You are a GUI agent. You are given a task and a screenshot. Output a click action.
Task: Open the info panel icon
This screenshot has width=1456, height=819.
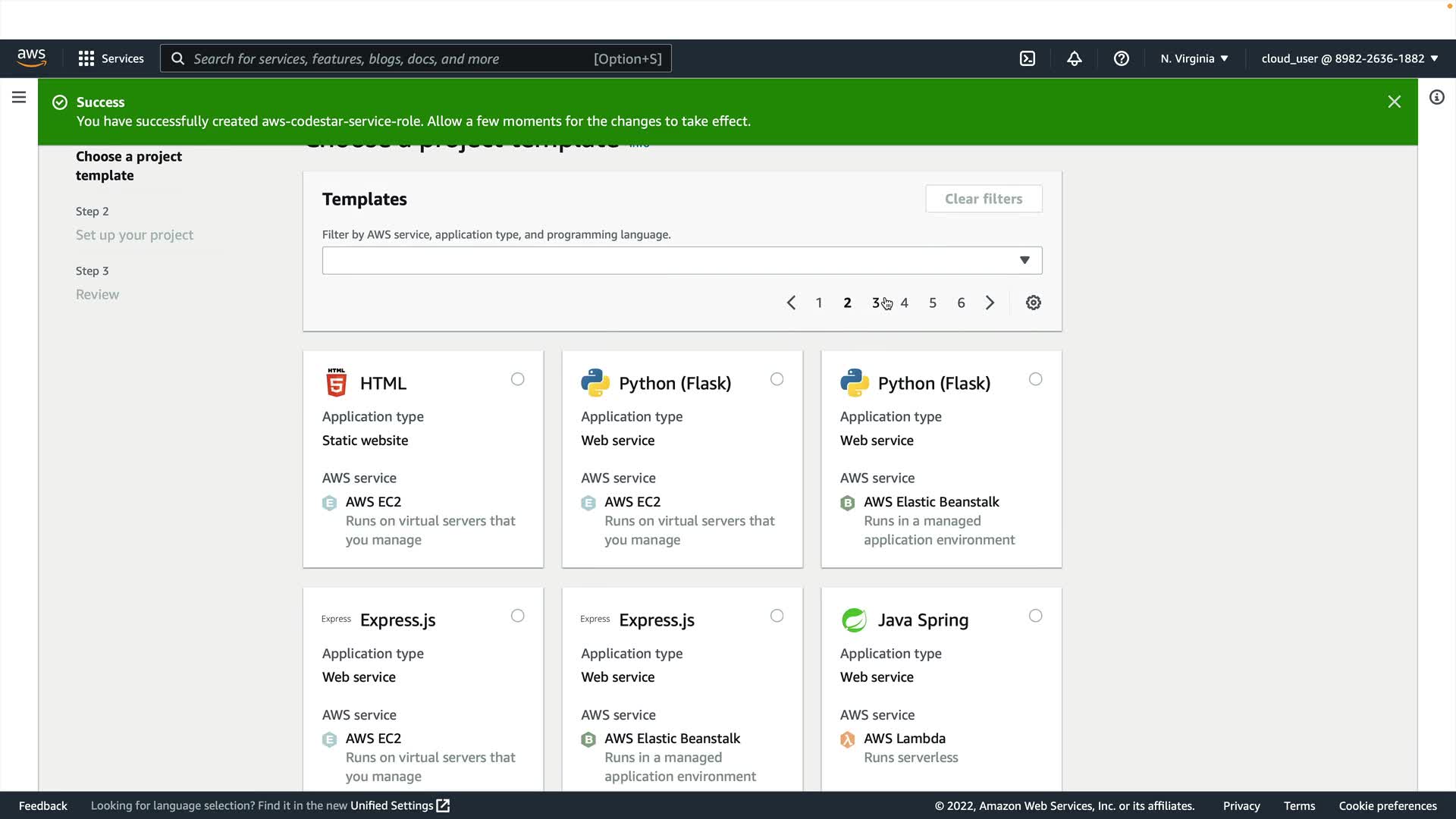coord(1436,97)
